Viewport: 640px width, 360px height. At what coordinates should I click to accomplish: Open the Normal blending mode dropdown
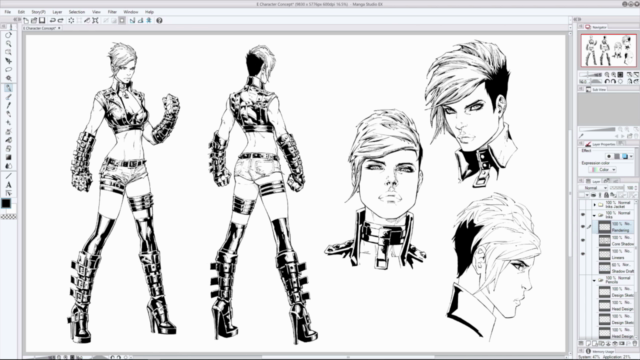(x=594, y=188)
